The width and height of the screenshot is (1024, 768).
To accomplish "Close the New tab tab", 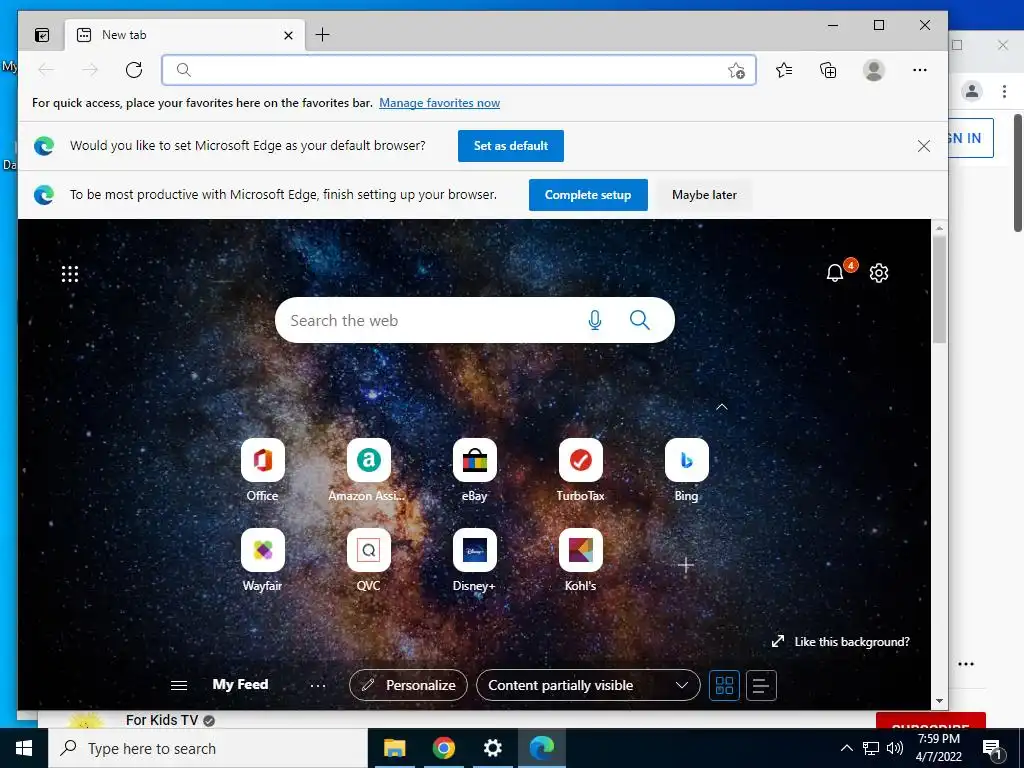I will (x=288, y=35).
